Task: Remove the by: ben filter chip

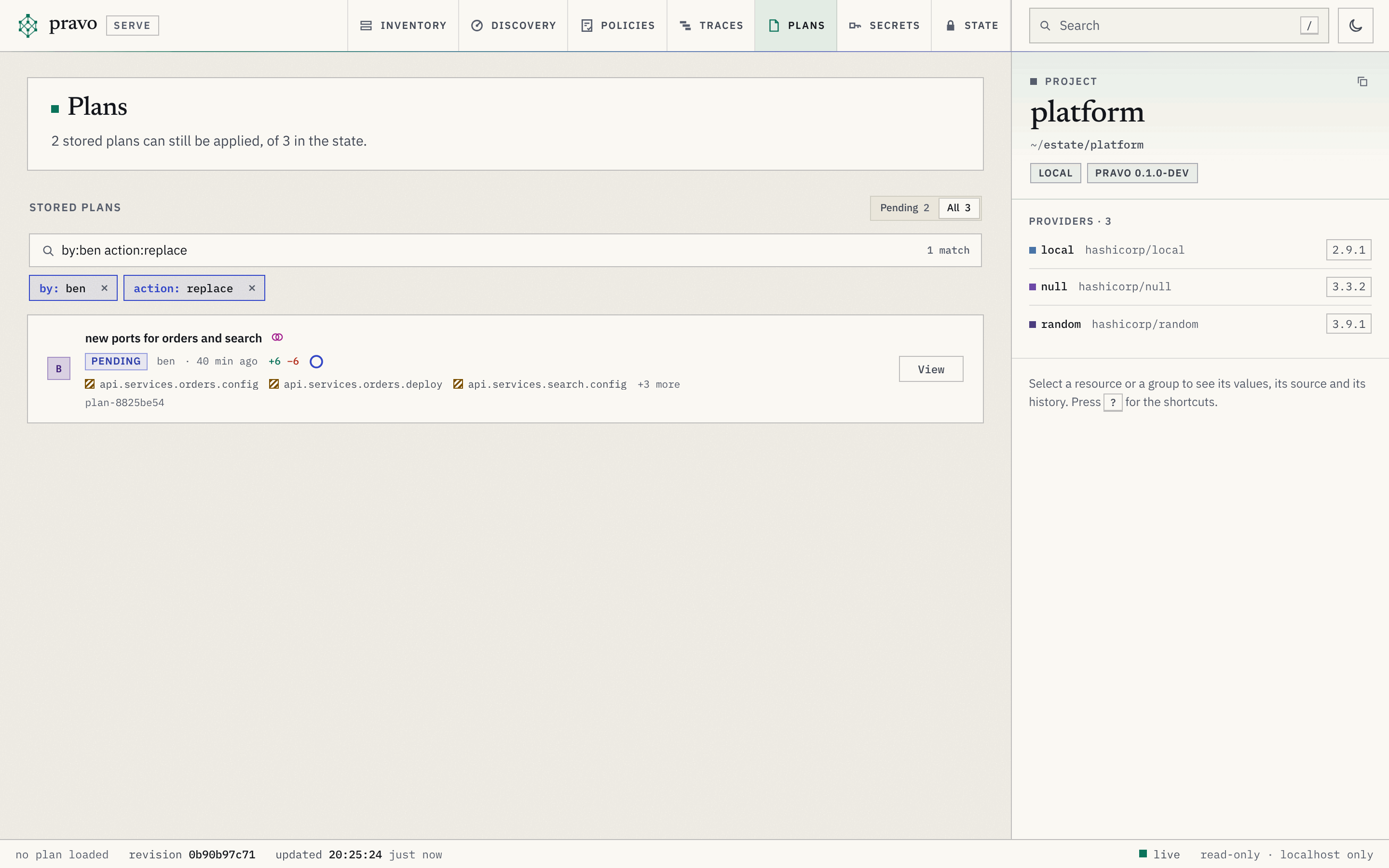Action: click(x=105, y=288)
